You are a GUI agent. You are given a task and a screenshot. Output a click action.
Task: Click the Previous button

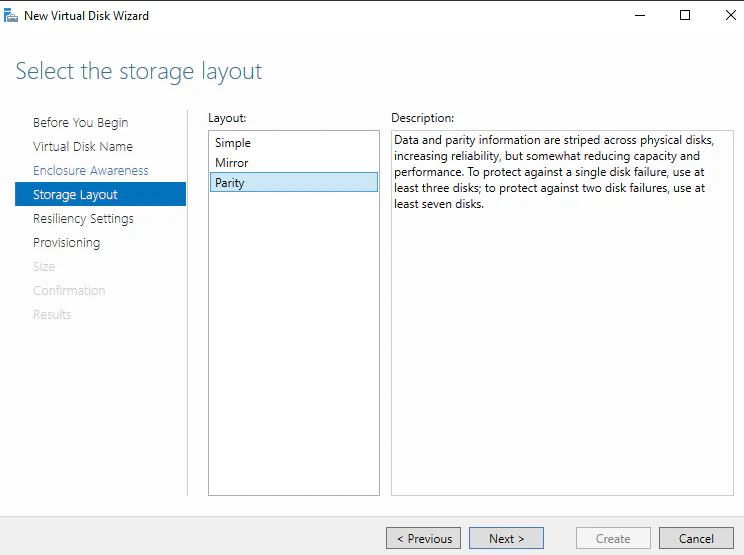pos(423,538)
